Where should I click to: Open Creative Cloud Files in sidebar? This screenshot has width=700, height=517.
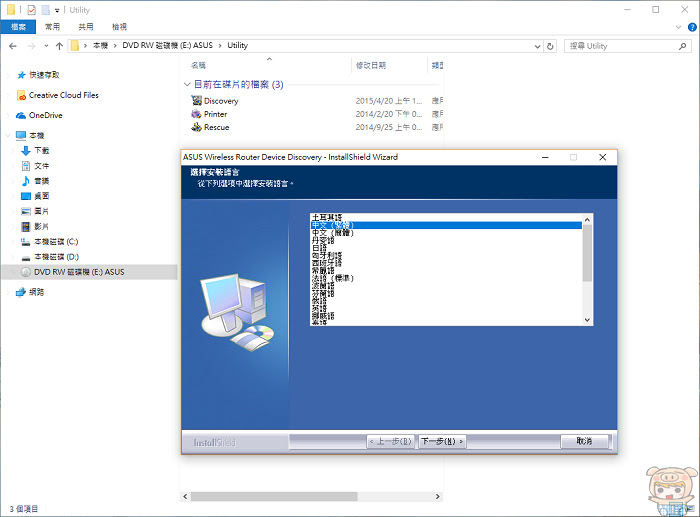pyautogui.click(x=63, y=95)
